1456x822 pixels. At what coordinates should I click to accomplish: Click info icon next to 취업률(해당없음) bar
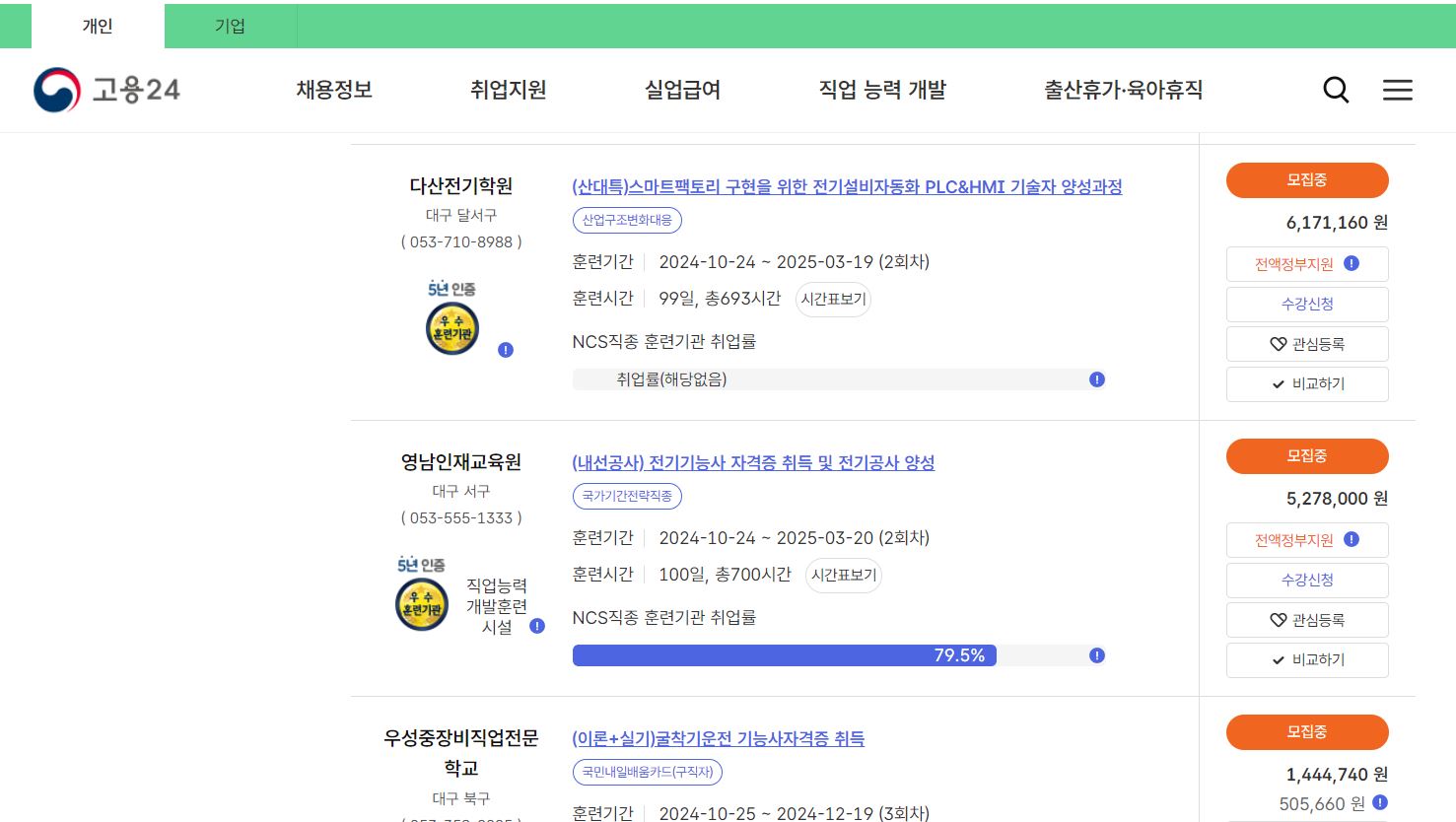(1096, 378)
